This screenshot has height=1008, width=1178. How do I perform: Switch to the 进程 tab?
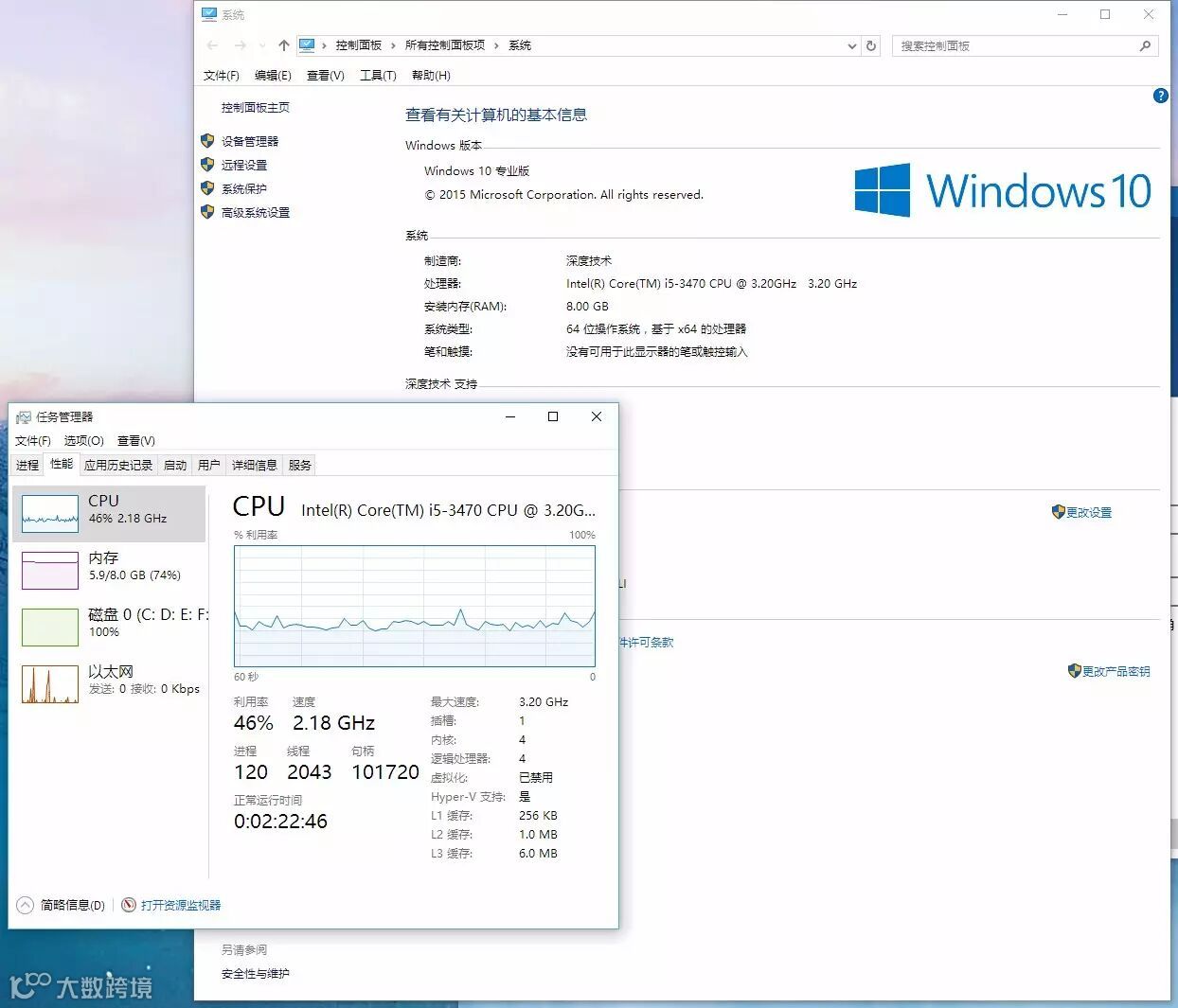coord(27,466)
